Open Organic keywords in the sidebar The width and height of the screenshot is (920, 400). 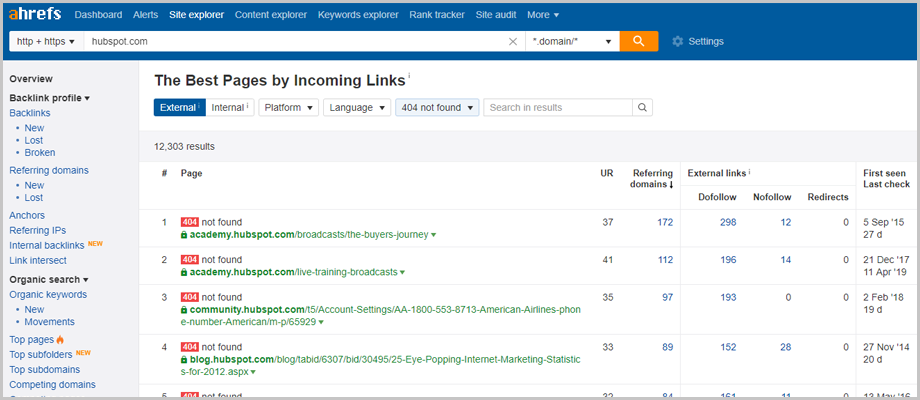tap(48, 294)
